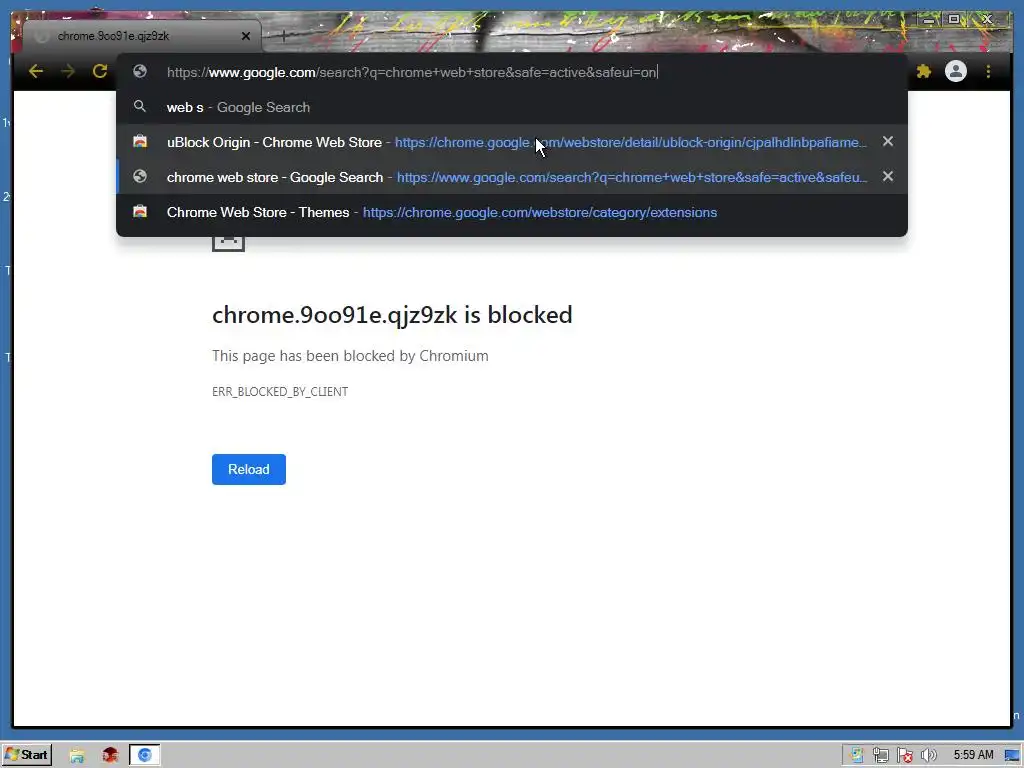Click the search magnifier icon beside 'web s'
The height and width of the screenshot is (768, 1024).
pos(140,106)
